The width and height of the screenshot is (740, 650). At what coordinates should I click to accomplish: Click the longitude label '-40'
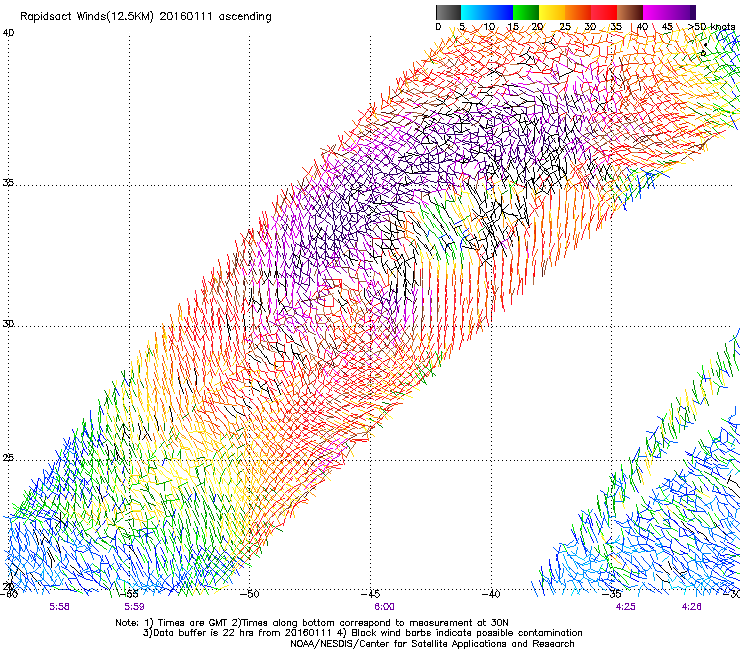click(491, 594)
